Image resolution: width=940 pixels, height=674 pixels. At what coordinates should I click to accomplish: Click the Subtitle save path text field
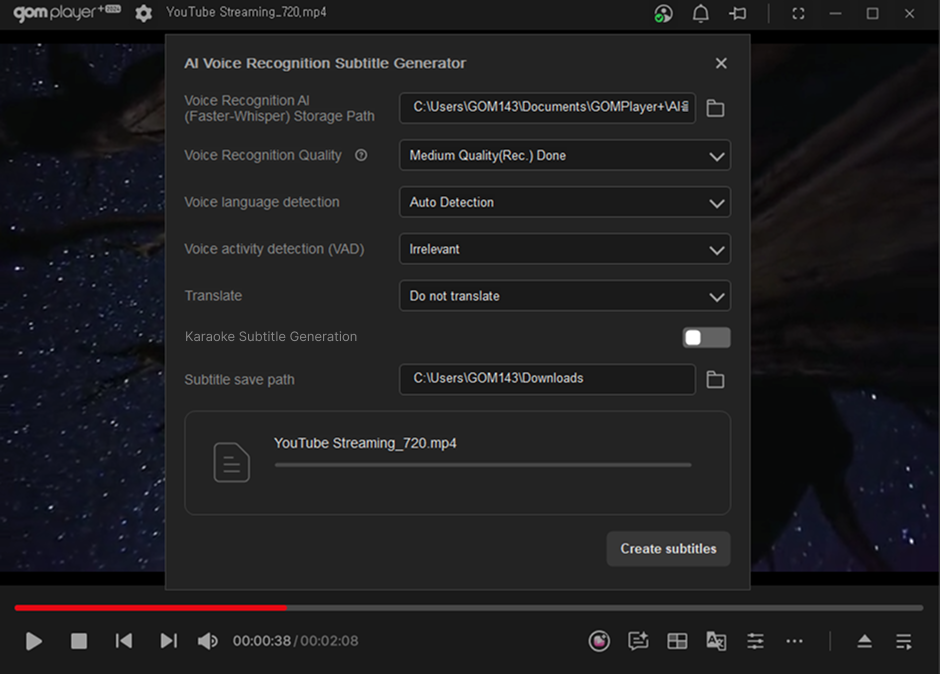(x=547, y=379)
